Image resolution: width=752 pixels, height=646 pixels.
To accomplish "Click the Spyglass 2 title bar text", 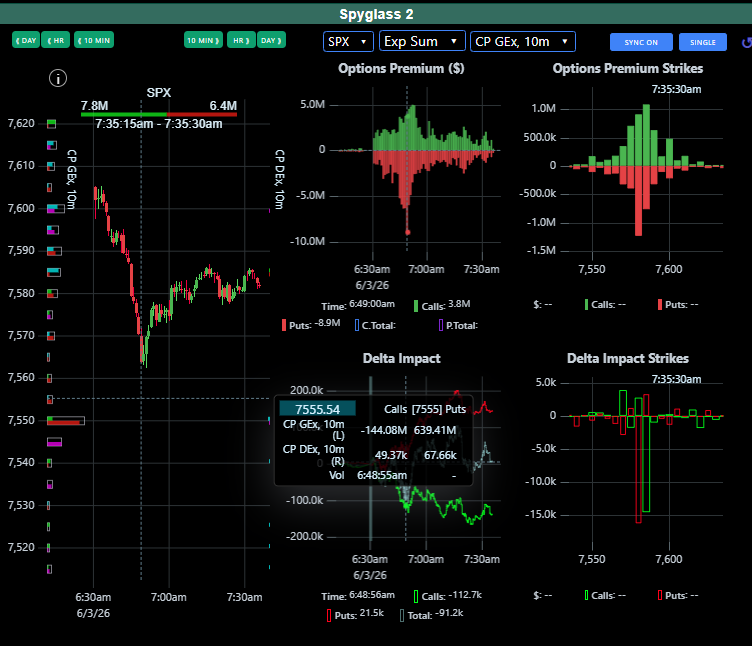I will [x=376, y=14].
